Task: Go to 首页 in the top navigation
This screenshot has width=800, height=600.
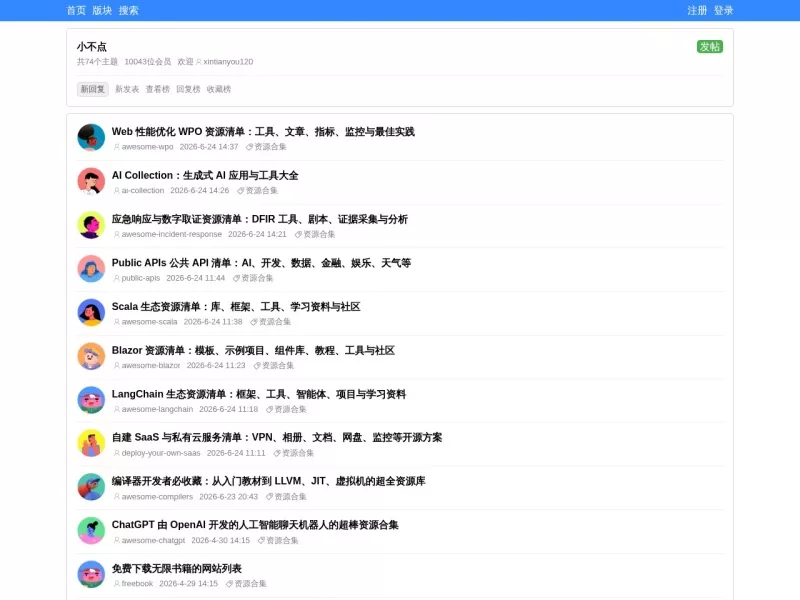Action: 76,10
